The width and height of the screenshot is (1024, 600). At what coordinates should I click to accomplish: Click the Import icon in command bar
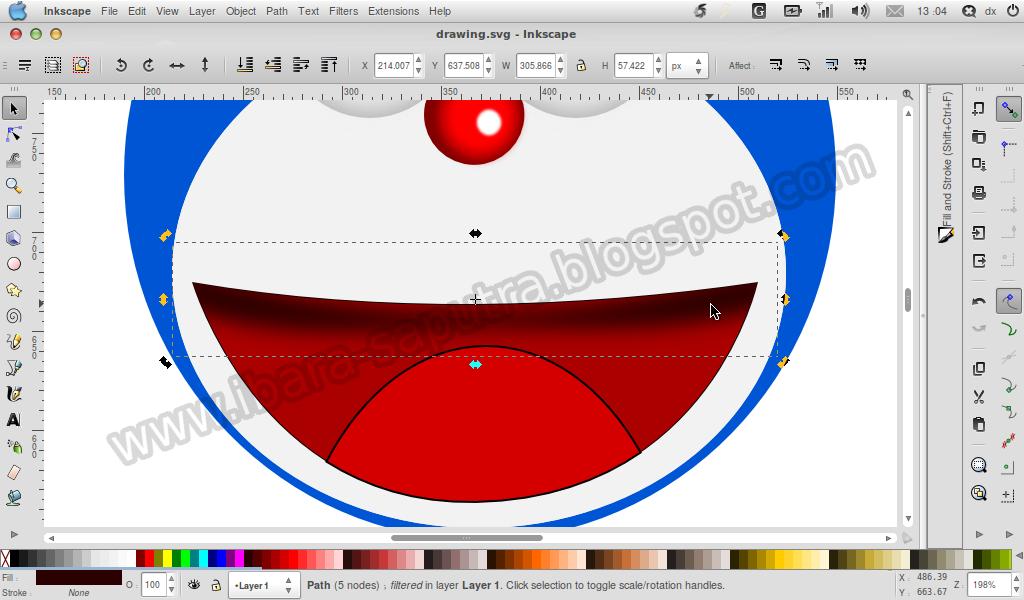(x=979, y=233)
